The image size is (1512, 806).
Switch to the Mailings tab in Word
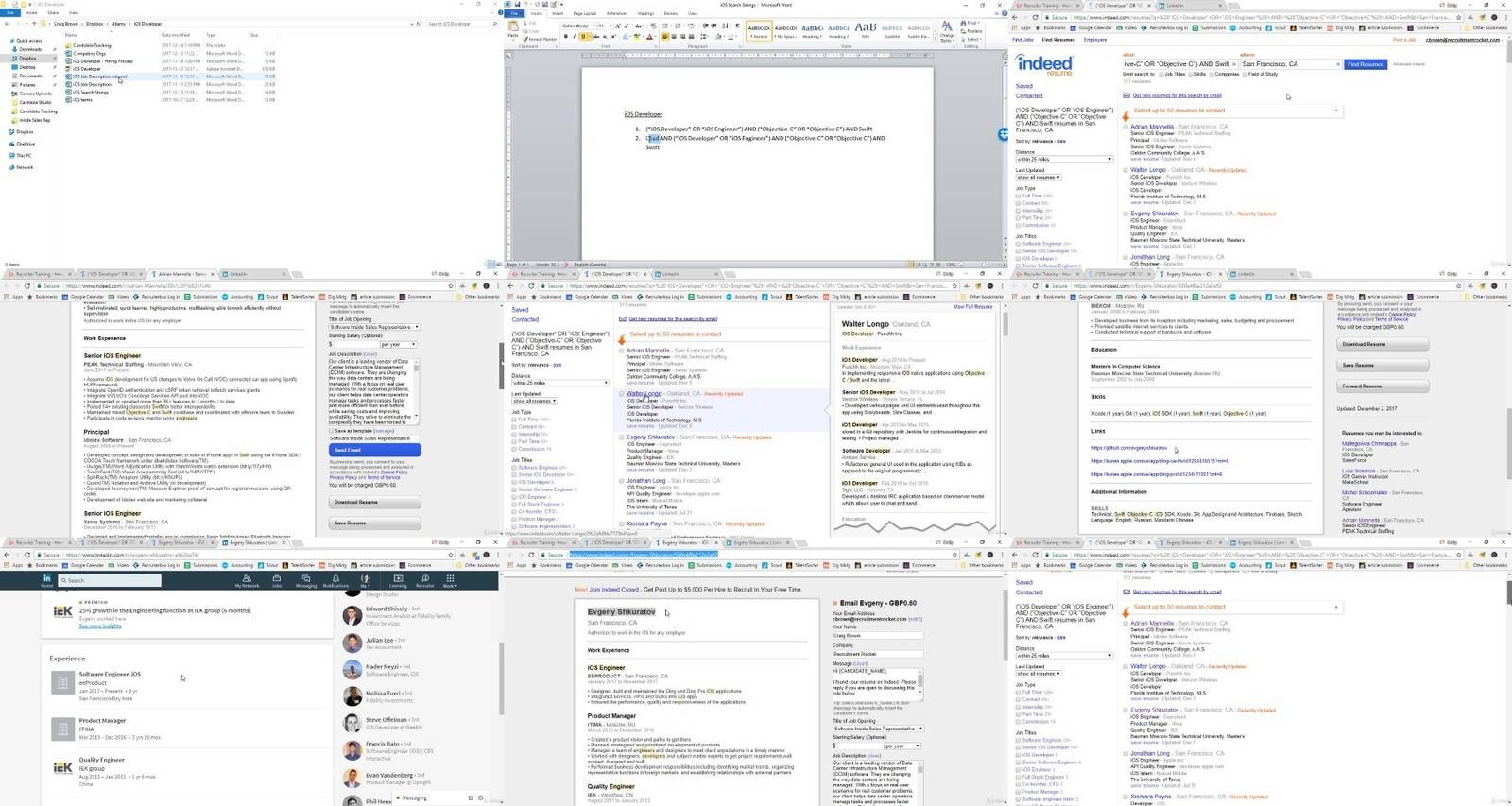(x=645, y=14)
